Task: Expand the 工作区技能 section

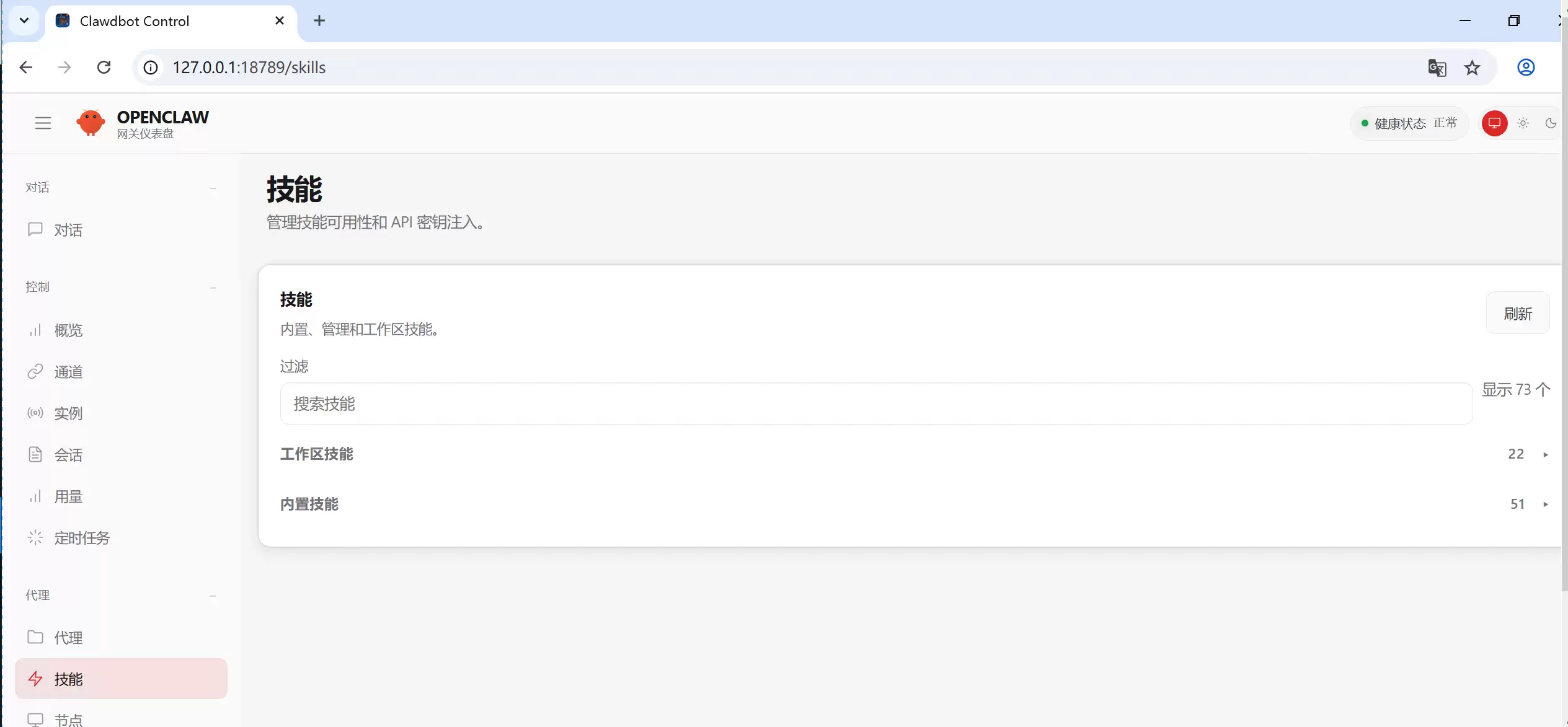Action: [x=915, y=454]
